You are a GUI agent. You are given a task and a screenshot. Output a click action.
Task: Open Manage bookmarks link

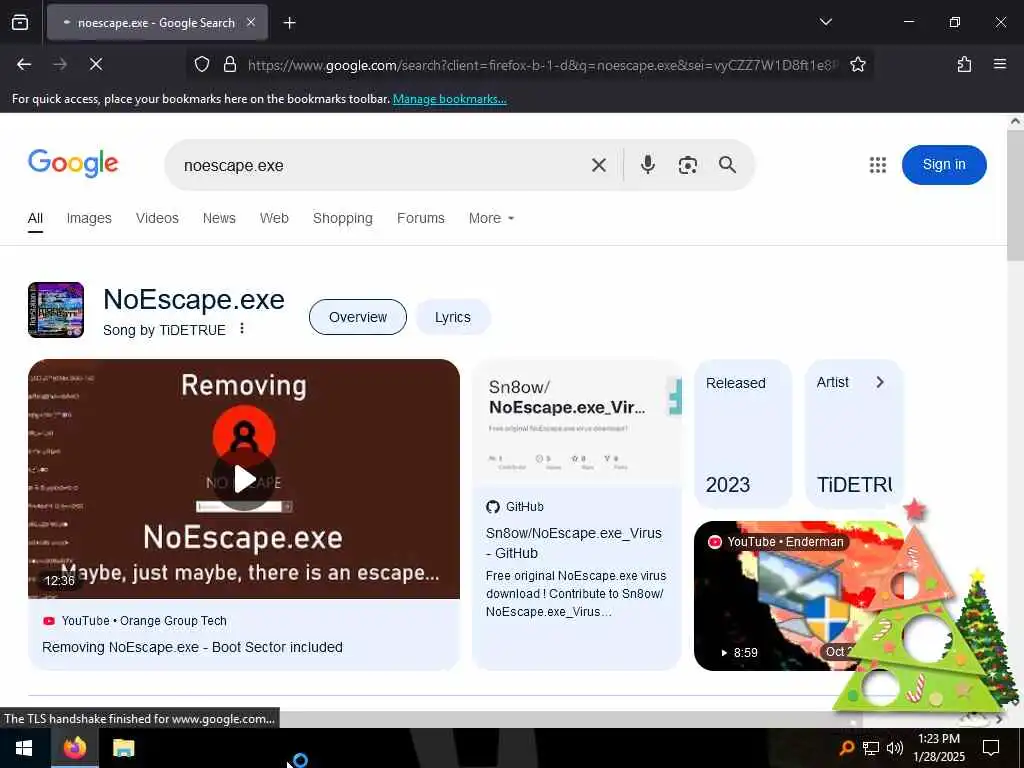tap(449, 99)
